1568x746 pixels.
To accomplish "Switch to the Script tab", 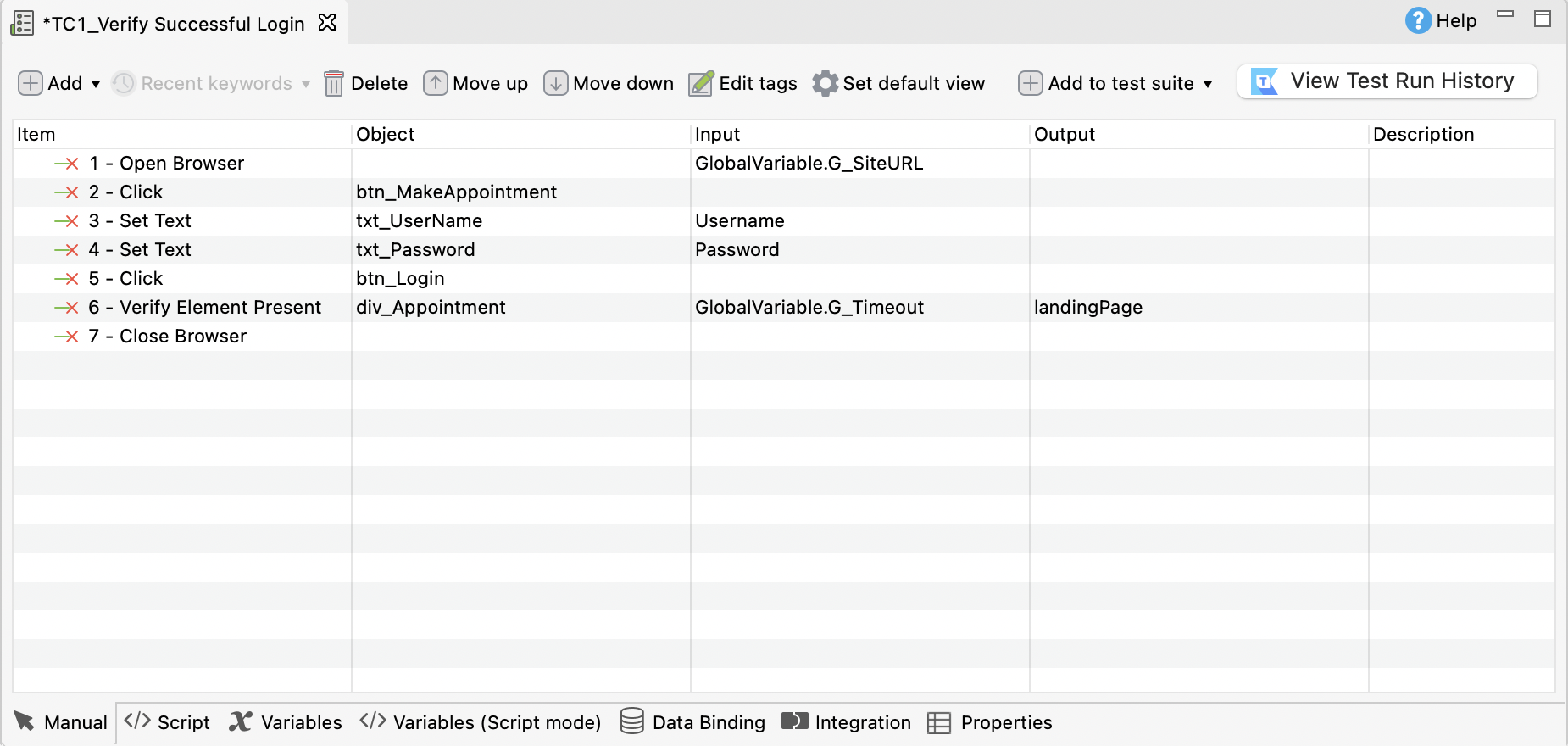I will coord(167,722).
